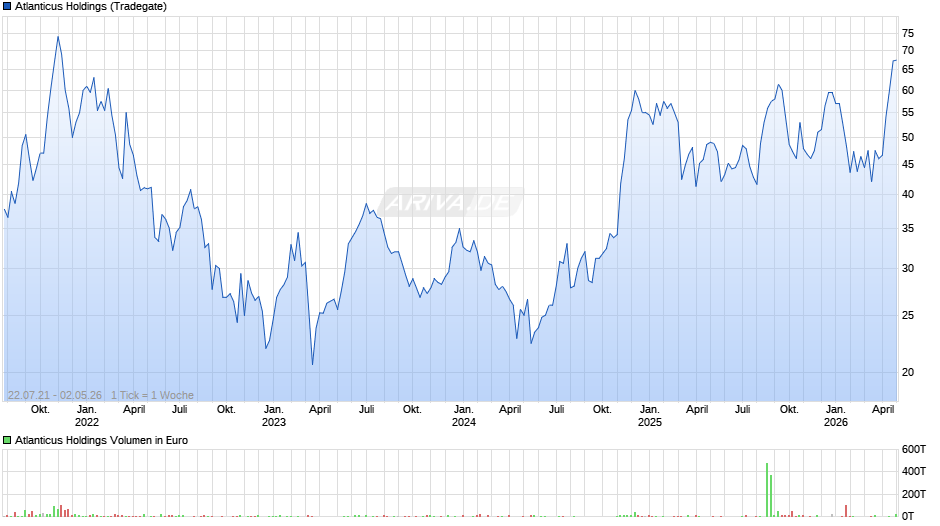This screenshot has height=526, width=940.
Task: Click the date range '22.07.21 - 02.05.26' text
Action: 55,395
